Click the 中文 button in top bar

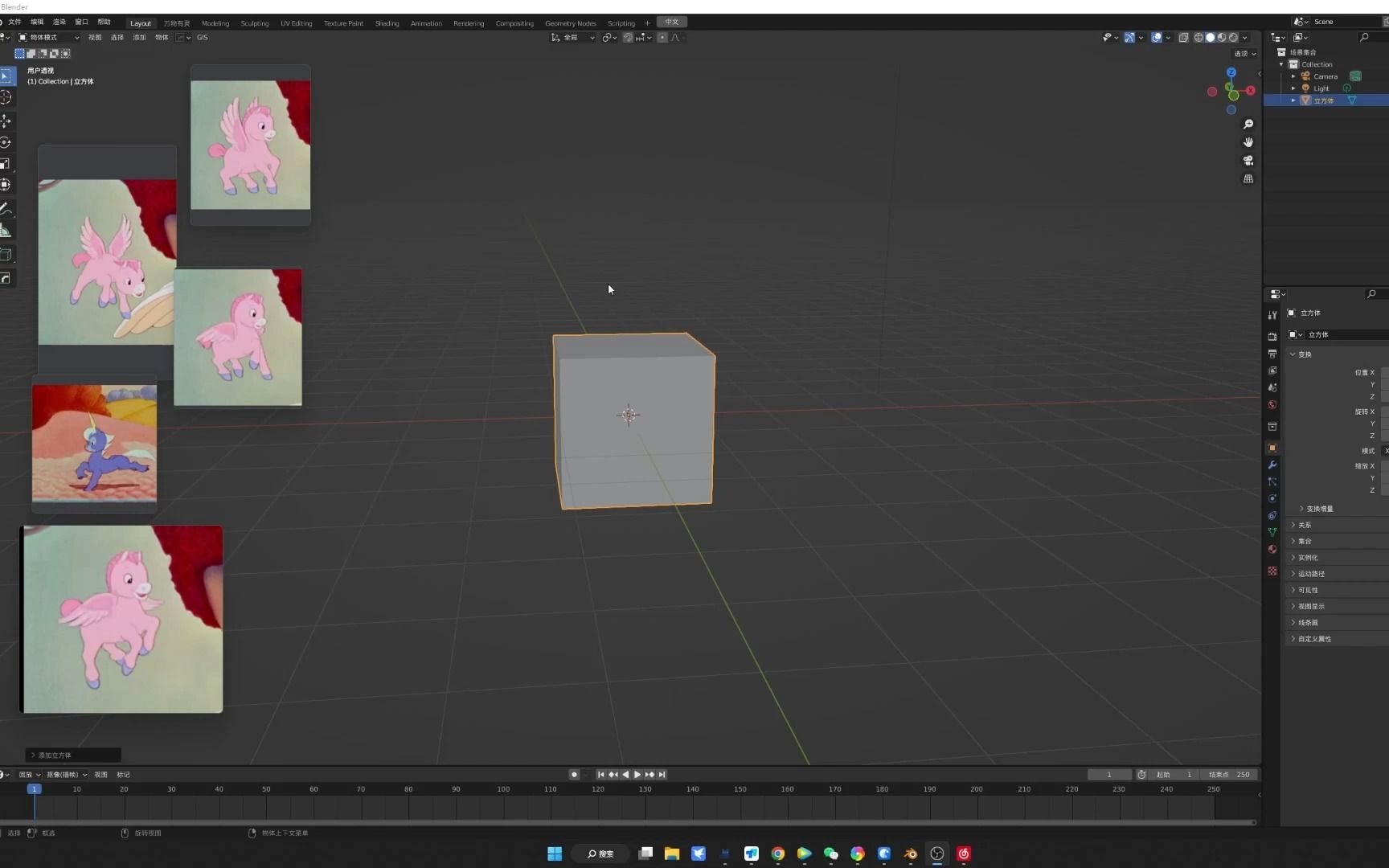pos(672,22)
